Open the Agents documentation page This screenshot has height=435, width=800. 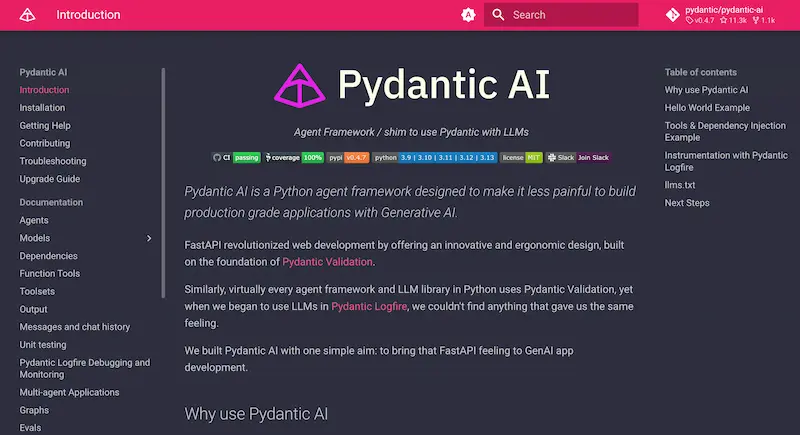(34, 220)
